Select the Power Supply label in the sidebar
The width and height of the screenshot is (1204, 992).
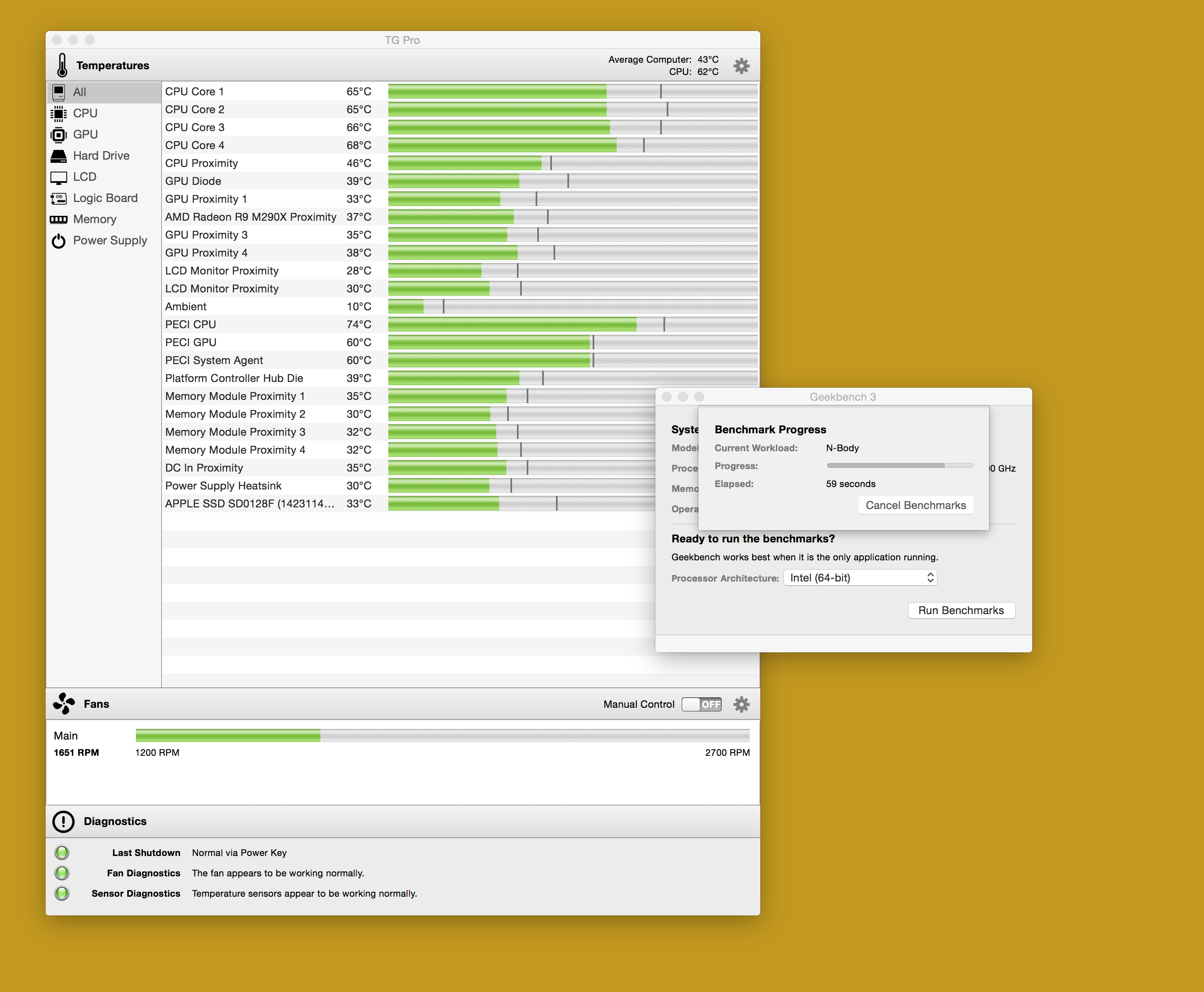pyautogui.click(x=109, y=240)
